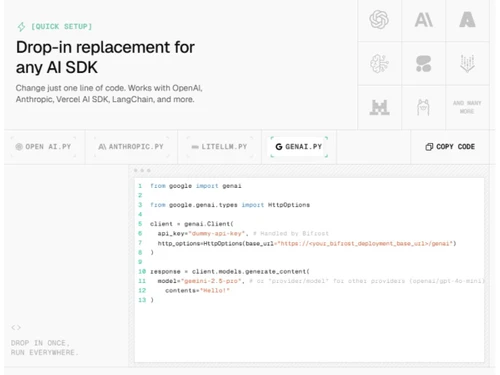
Task: Click the base_url bifrost deployment string
Action: 365,243
